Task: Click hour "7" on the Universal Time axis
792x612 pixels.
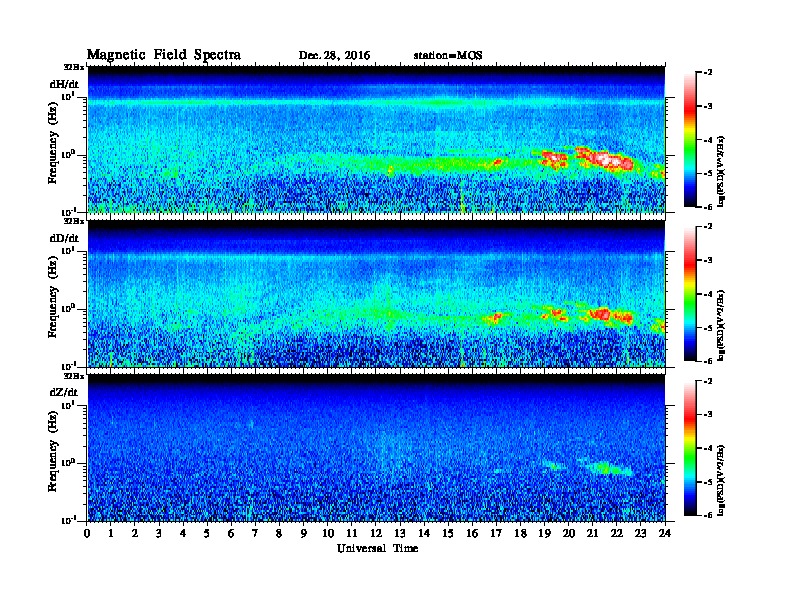Action: [255, 533]
